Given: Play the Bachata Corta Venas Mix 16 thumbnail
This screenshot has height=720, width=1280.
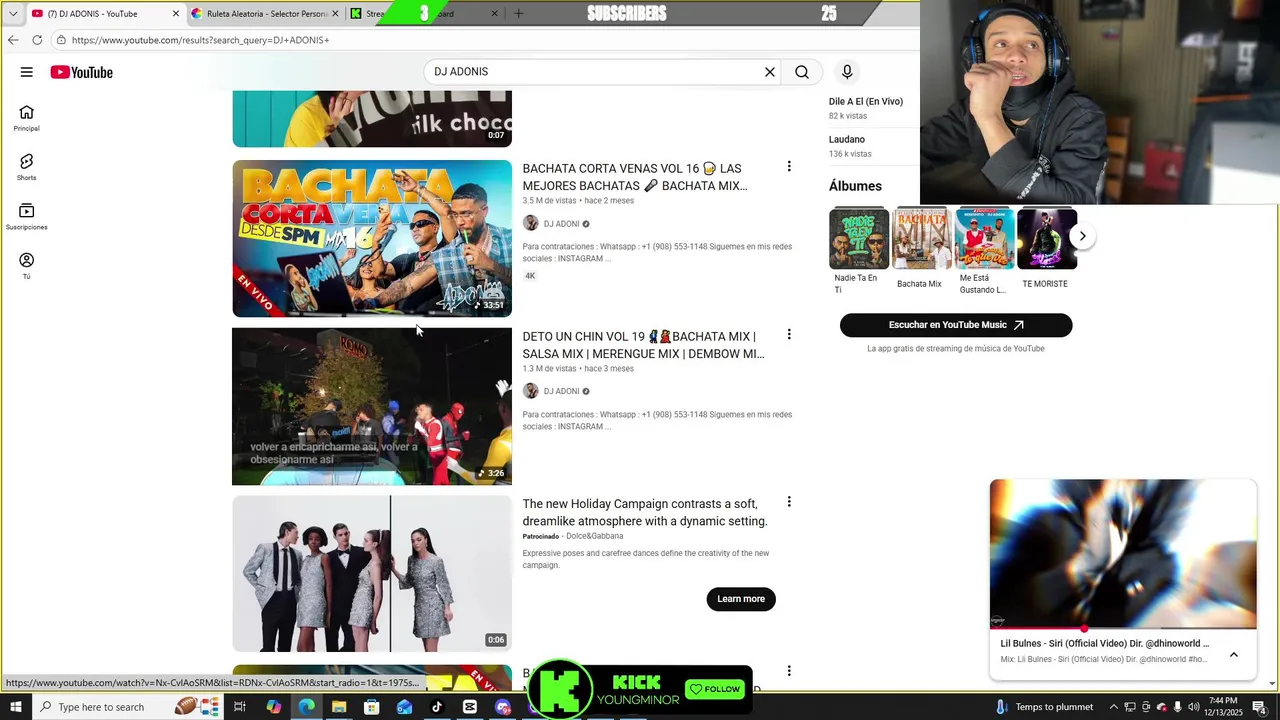Looking at the screenshot, I should [372, 238].
